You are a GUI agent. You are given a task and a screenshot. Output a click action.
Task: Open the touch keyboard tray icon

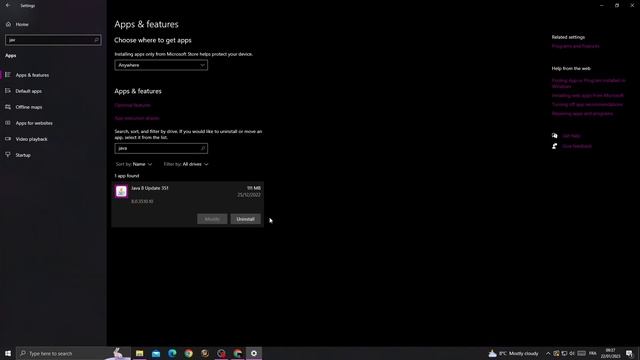(x=582, y=353)
